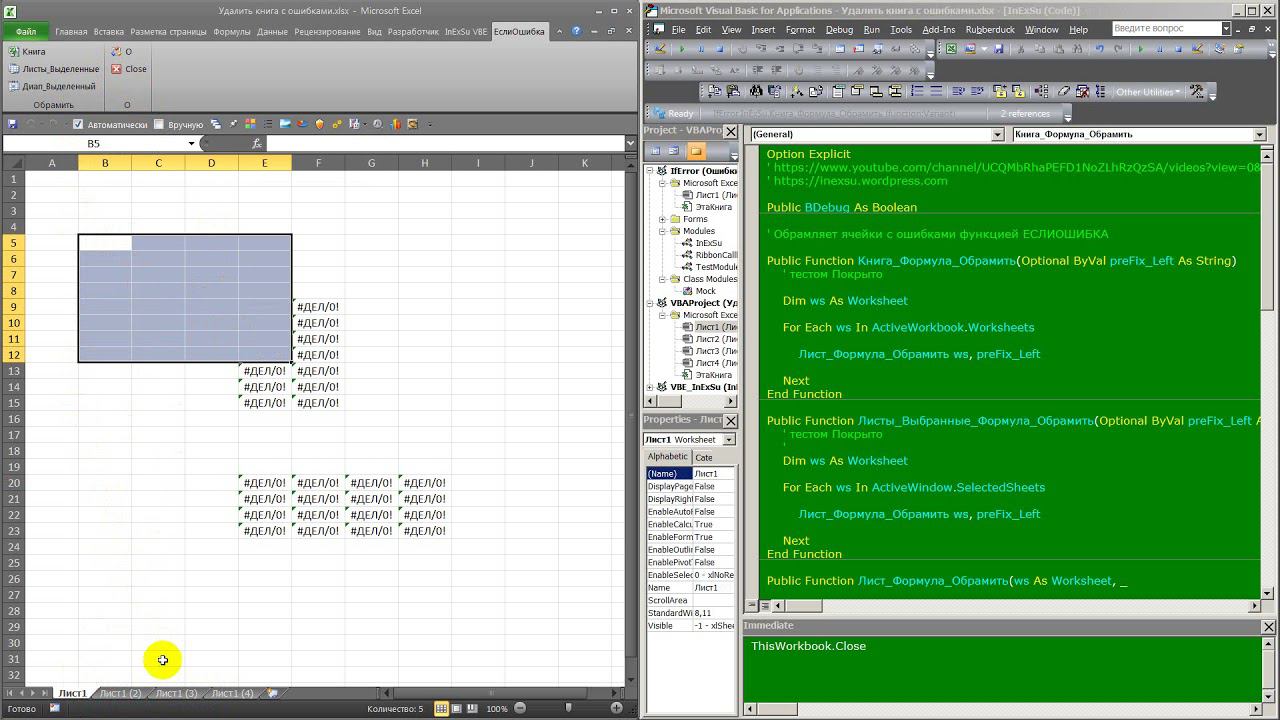1280x720 pixels.
Task: Switch to the ЕслиОшибка ribbon tab
Action: coord(519,32)
